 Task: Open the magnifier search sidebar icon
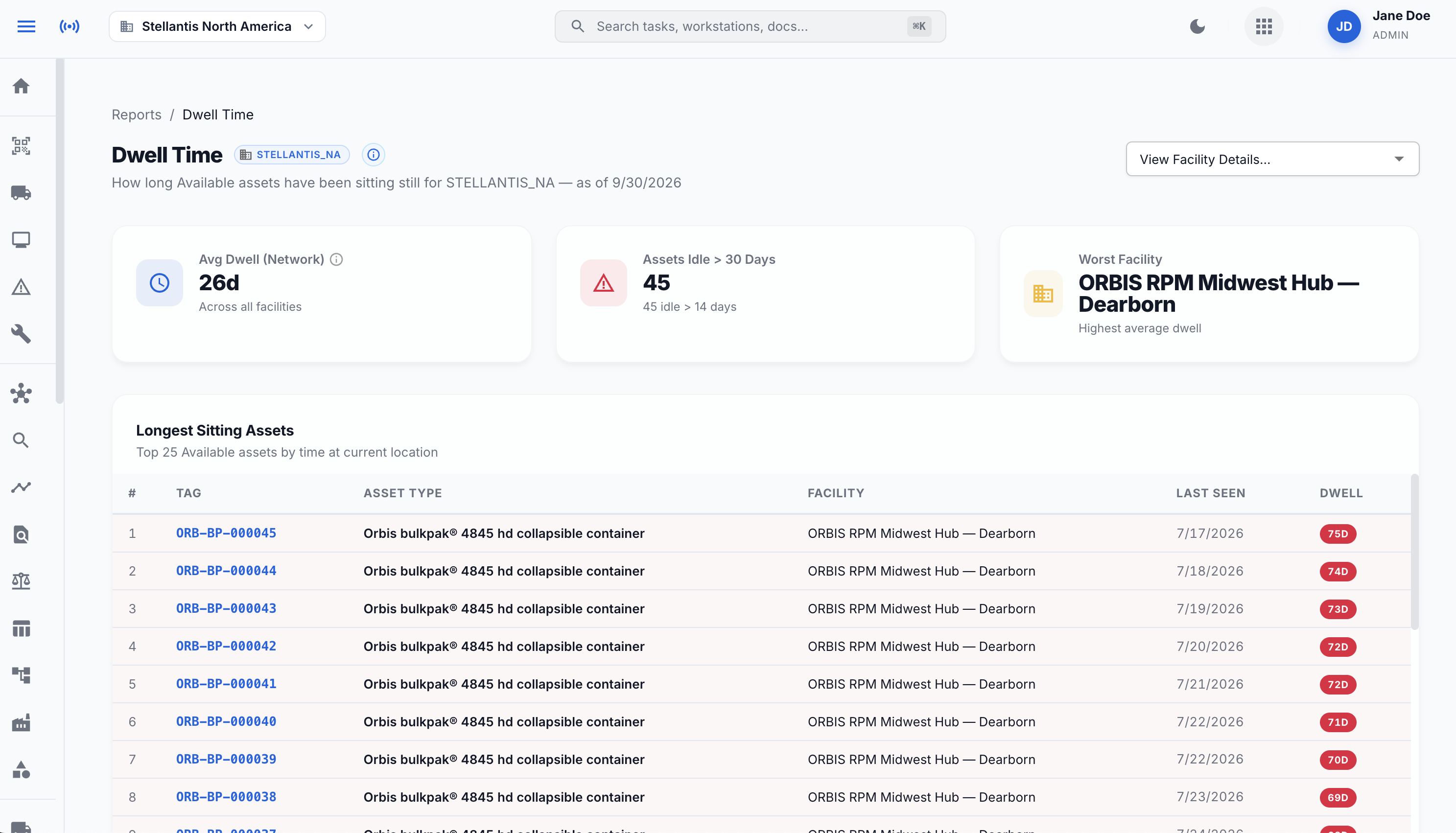(21, 440)
